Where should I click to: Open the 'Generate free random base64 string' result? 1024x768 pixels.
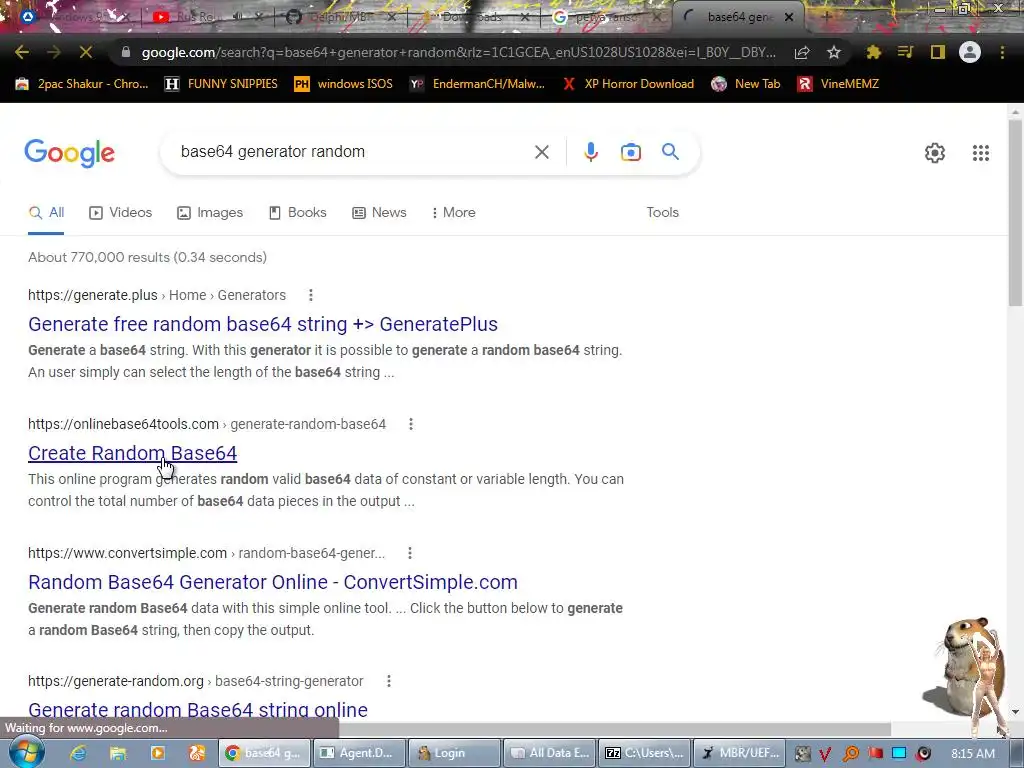pos(263,324)
